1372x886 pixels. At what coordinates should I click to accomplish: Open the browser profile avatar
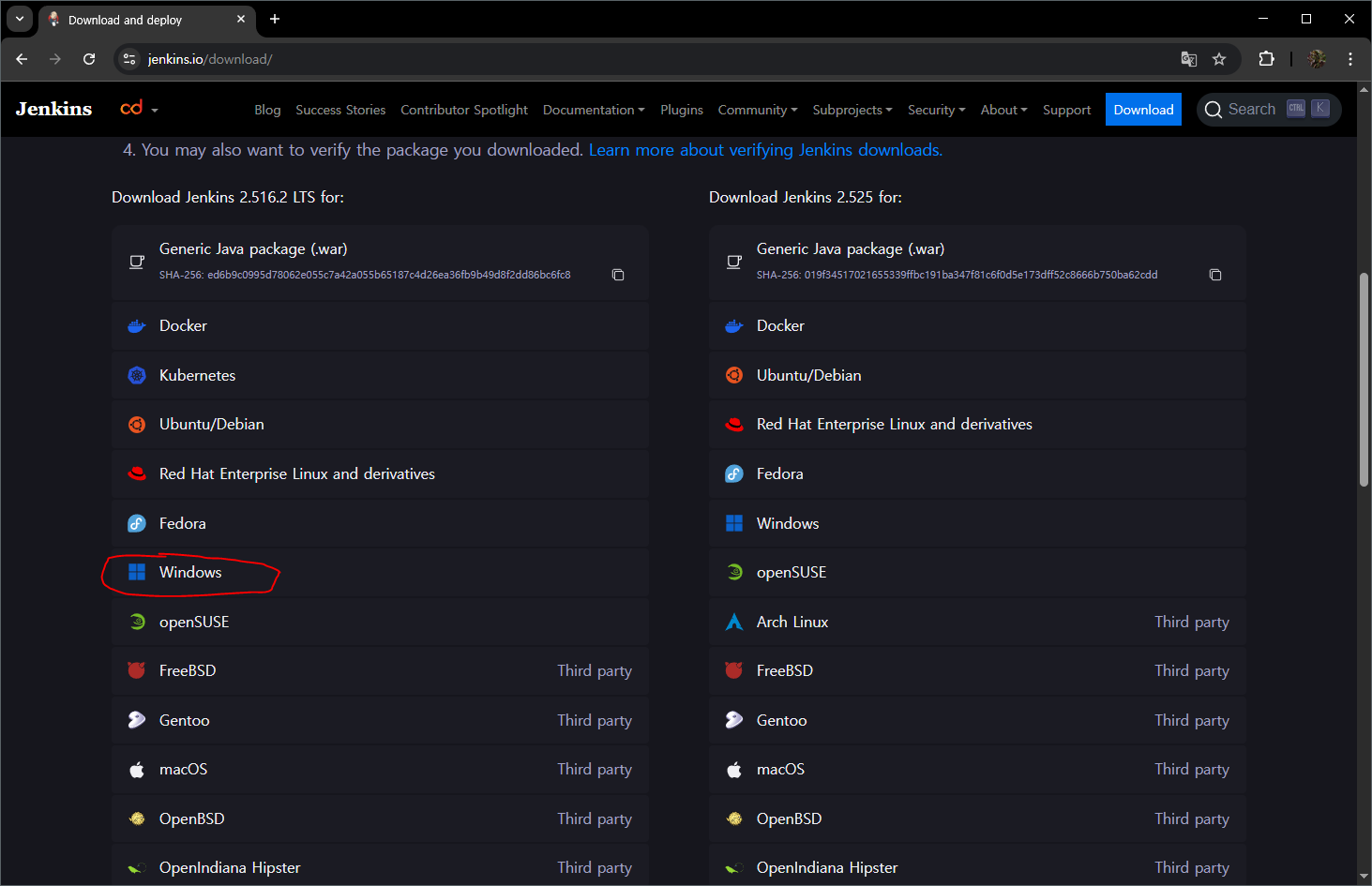(x=1317, y=59)
